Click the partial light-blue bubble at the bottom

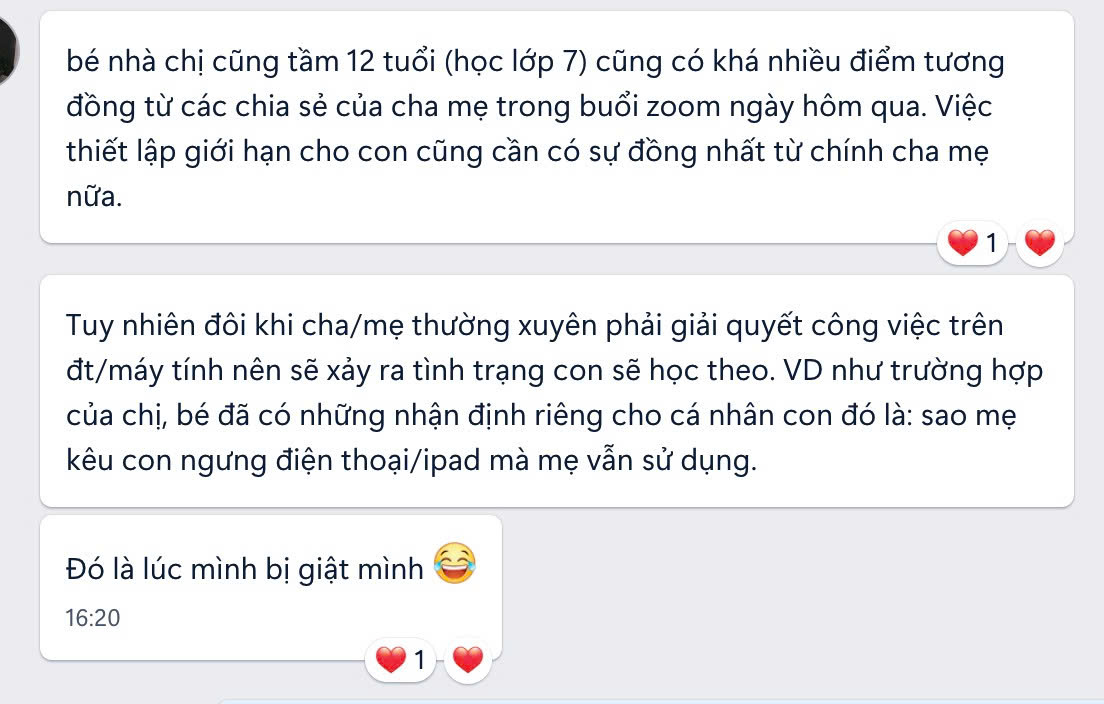pyautogui.click(x=662, y=701)
